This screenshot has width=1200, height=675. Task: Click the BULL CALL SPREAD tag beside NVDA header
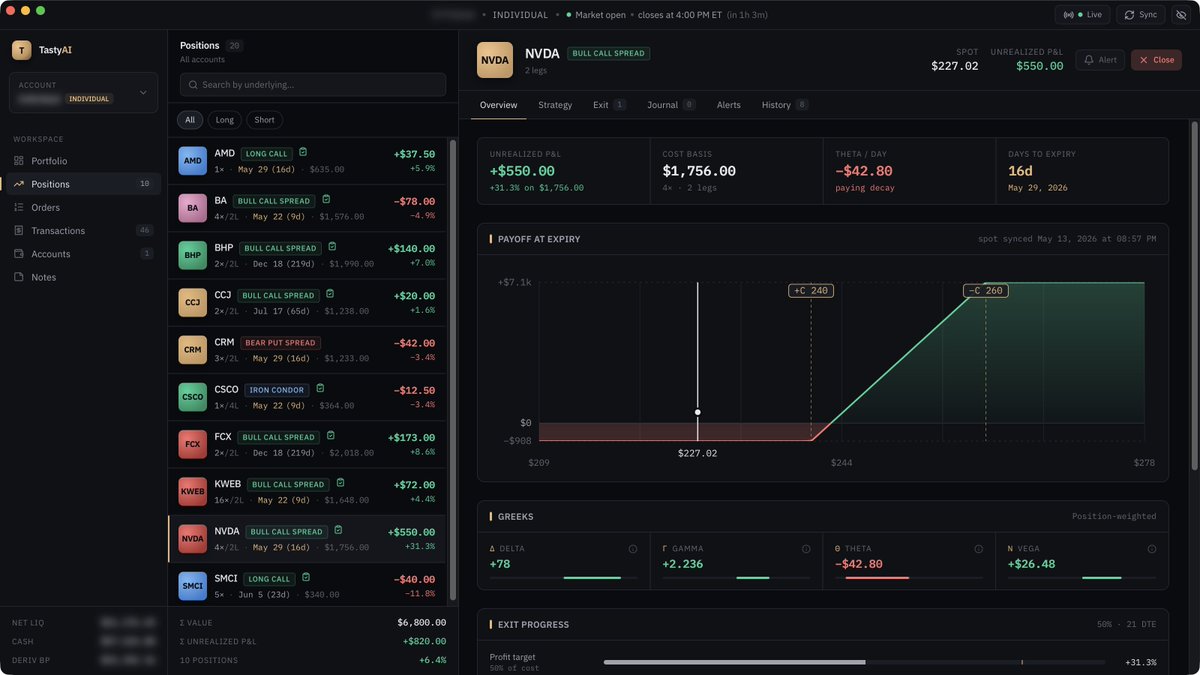coord(609,53)
